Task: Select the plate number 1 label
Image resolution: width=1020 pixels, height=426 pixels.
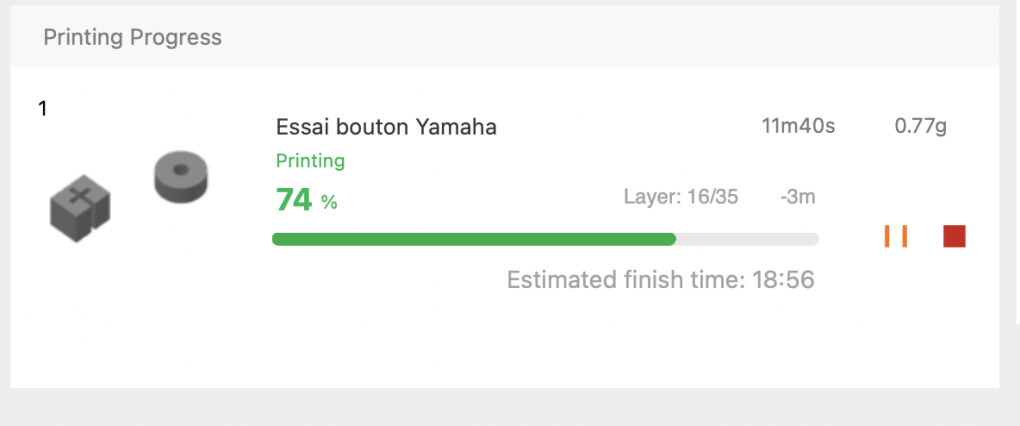Action: 43,109
